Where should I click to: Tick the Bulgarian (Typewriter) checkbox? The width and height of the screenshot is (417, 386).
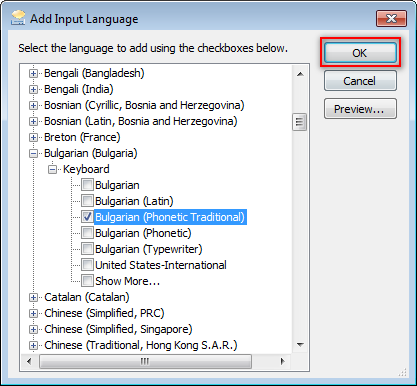[x=87, y=249]
